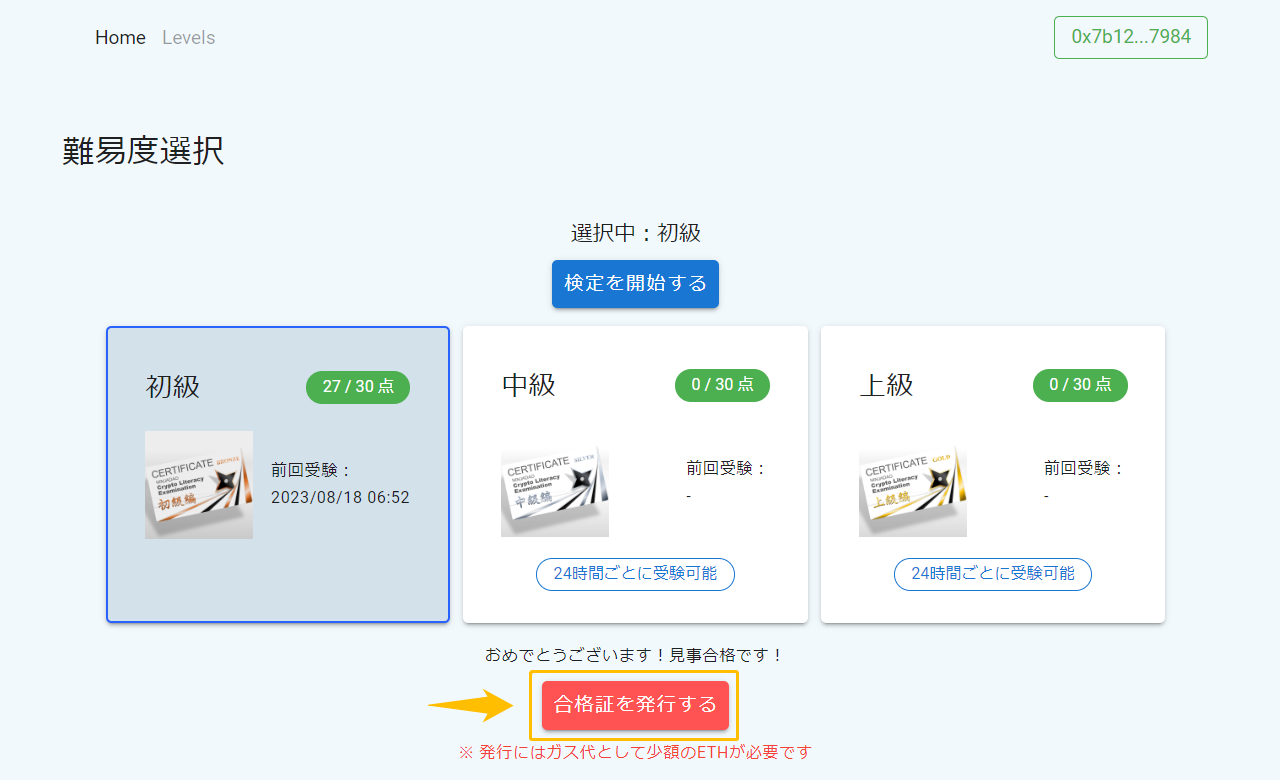Start the exam with 検定を開始する
Image resolution: width=1280 pixels, height=780 pixels.
(x=635, y=284)
